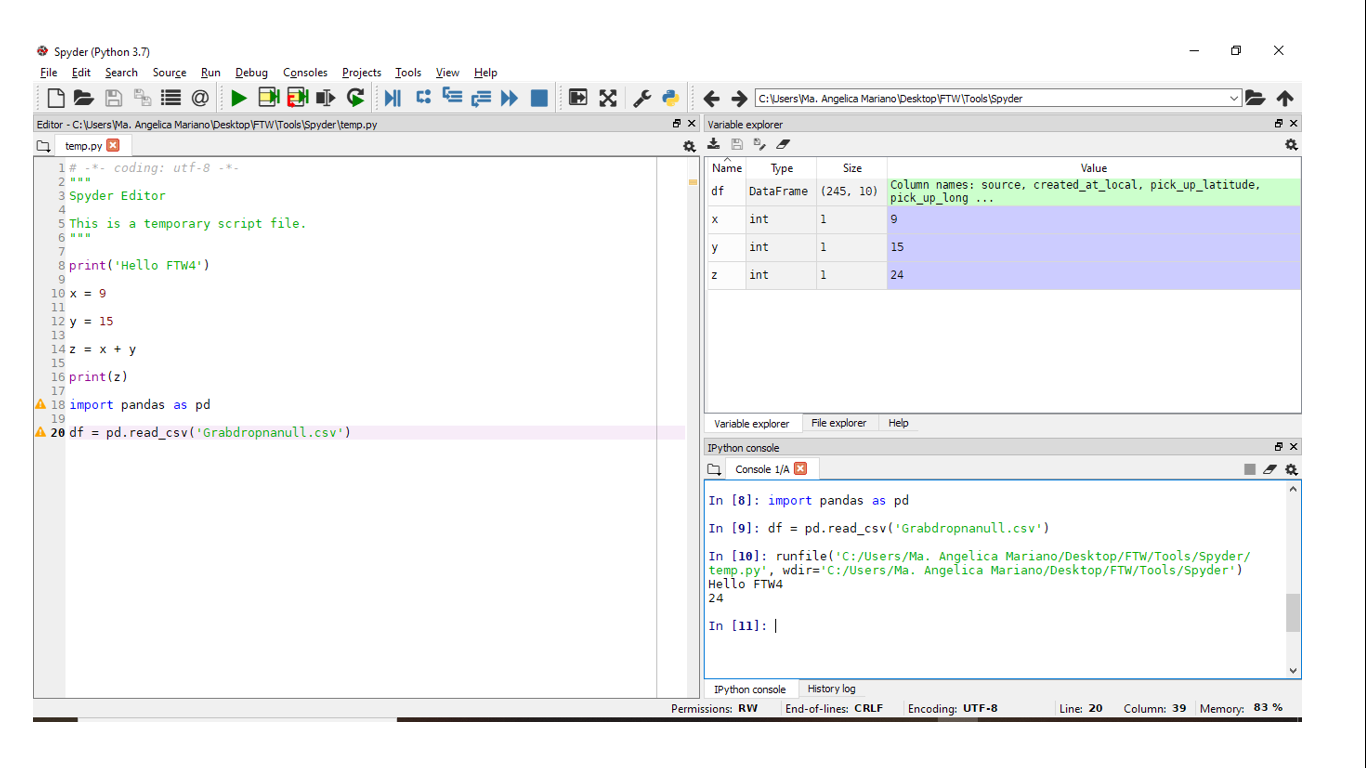The height and width of the screenshot is (768, 1366).
Task: Click the IPython console vertical scrollbar
Action: coord(1293,612)
